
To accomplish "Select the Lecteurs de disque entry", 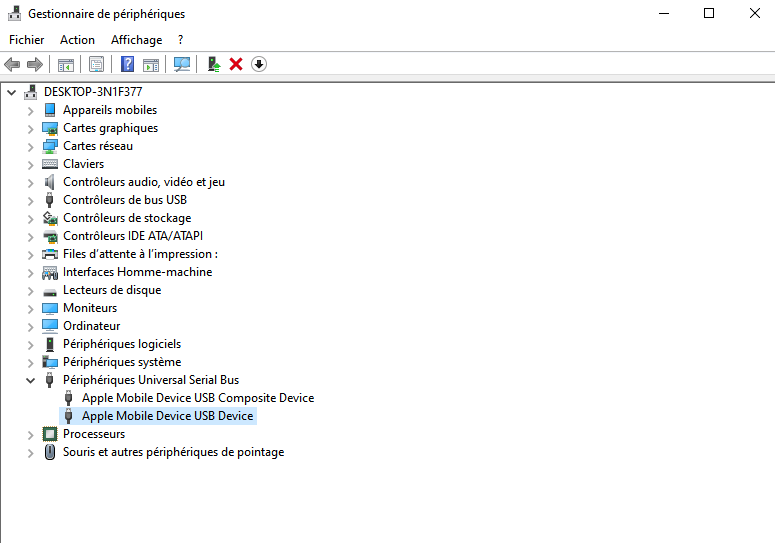I will click(111, 290).
